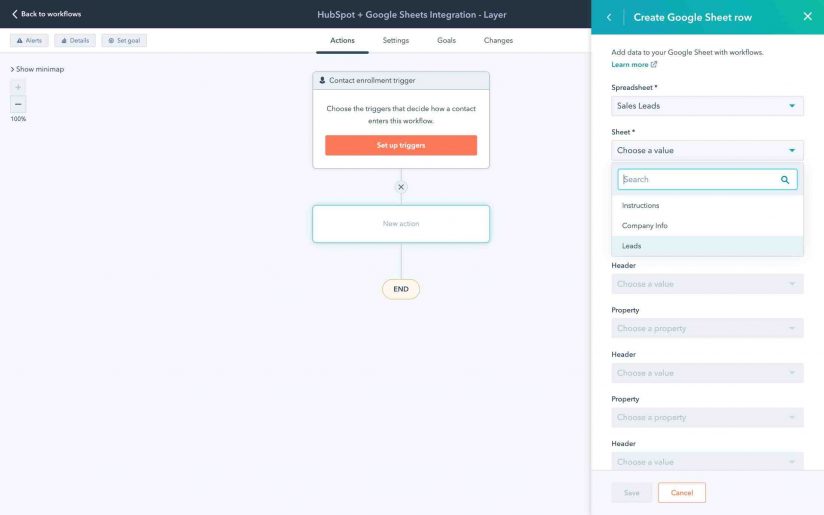Close the Create Google Sheet row panel
Screen dimensions: 824x515
click(x=807, y=16)
